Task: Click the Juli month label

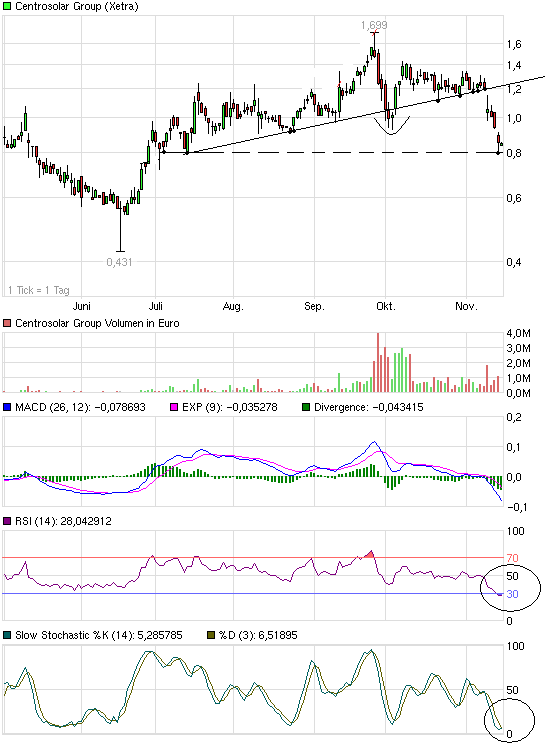Action: (155, 306)
